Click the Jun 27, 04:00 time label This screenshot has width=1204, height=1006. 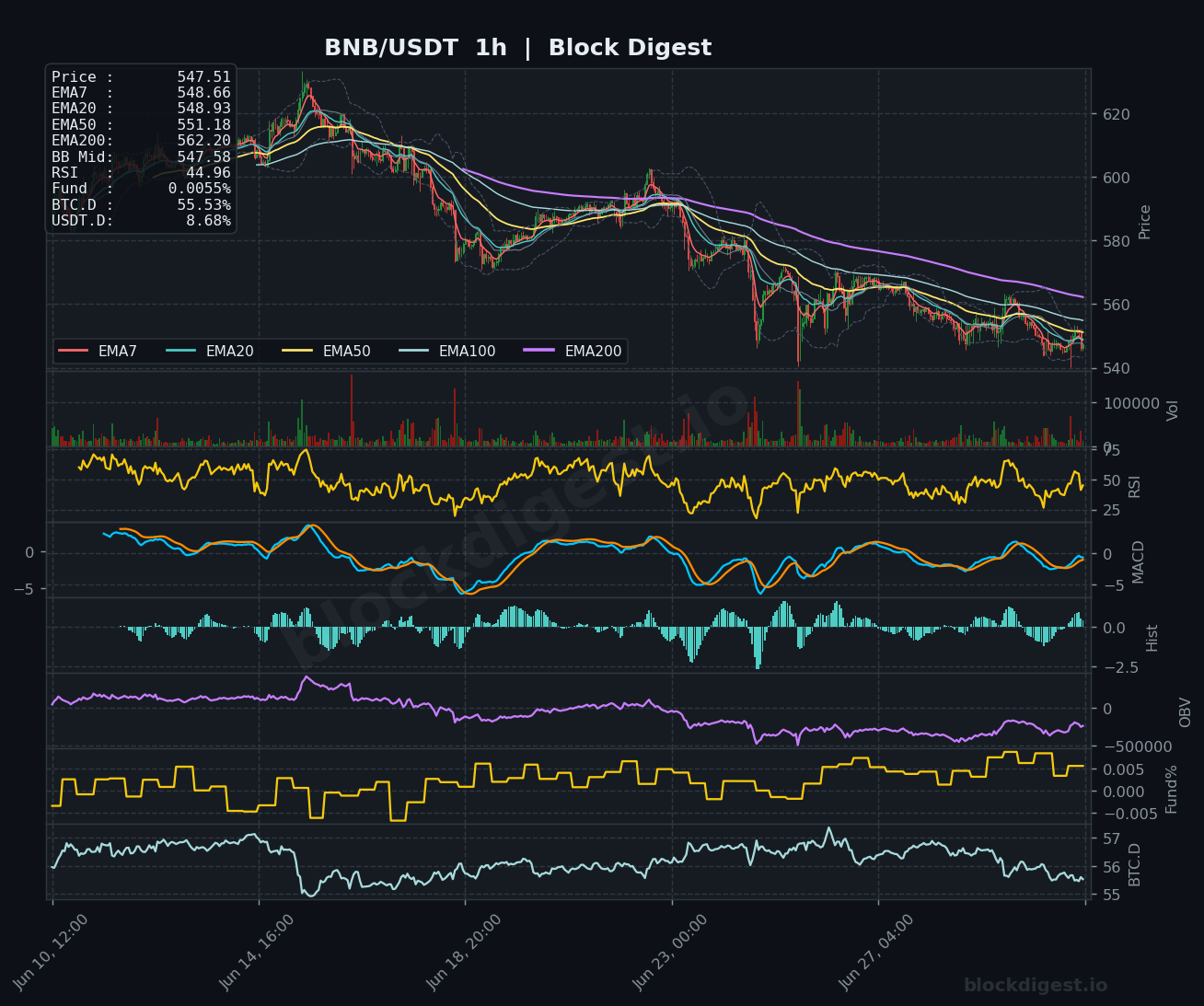coord(876,953)
